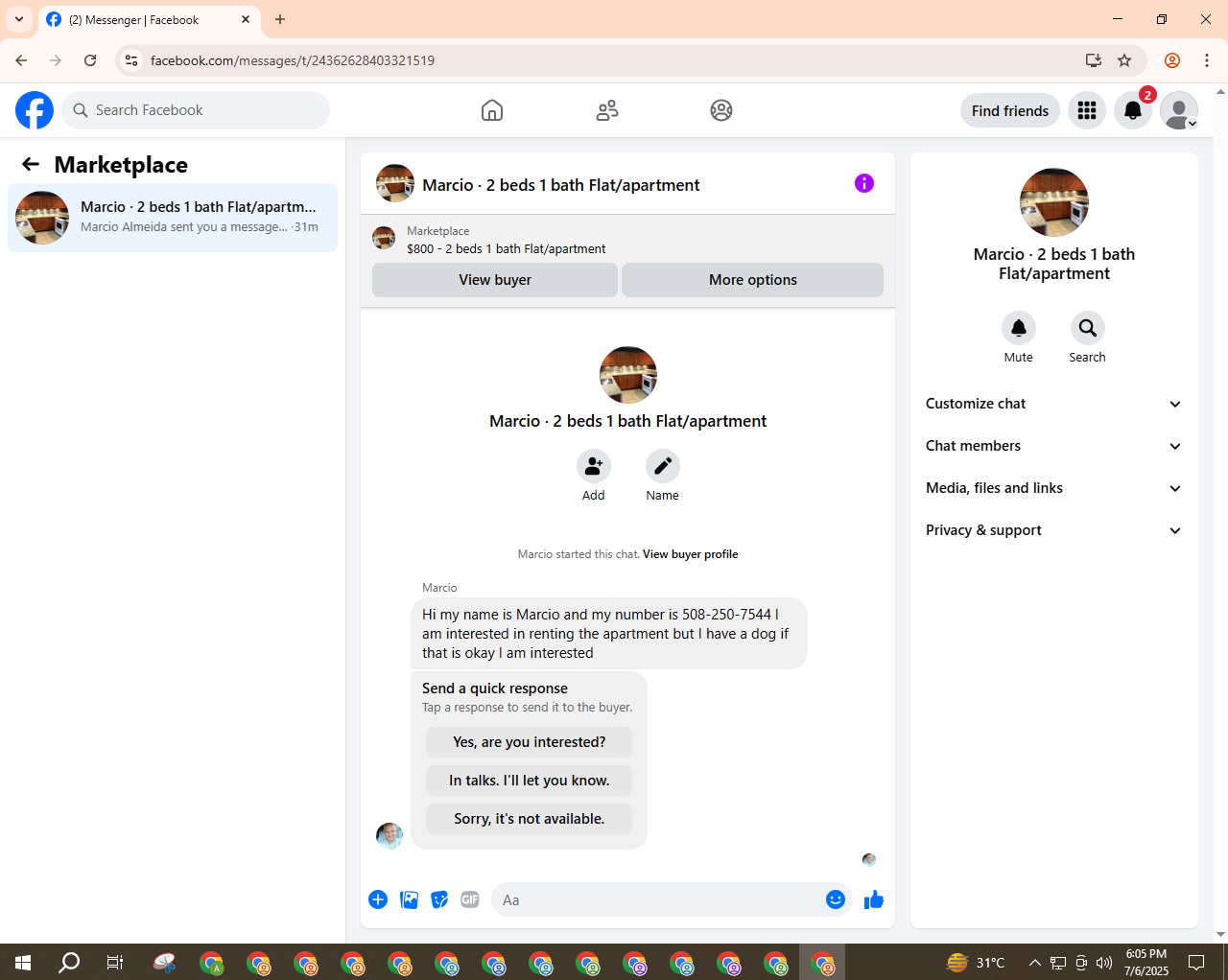Viewport: 1228px width, 980px height.
Task: Show hidden system tray icons chevron
Action: click(1034, 963)
